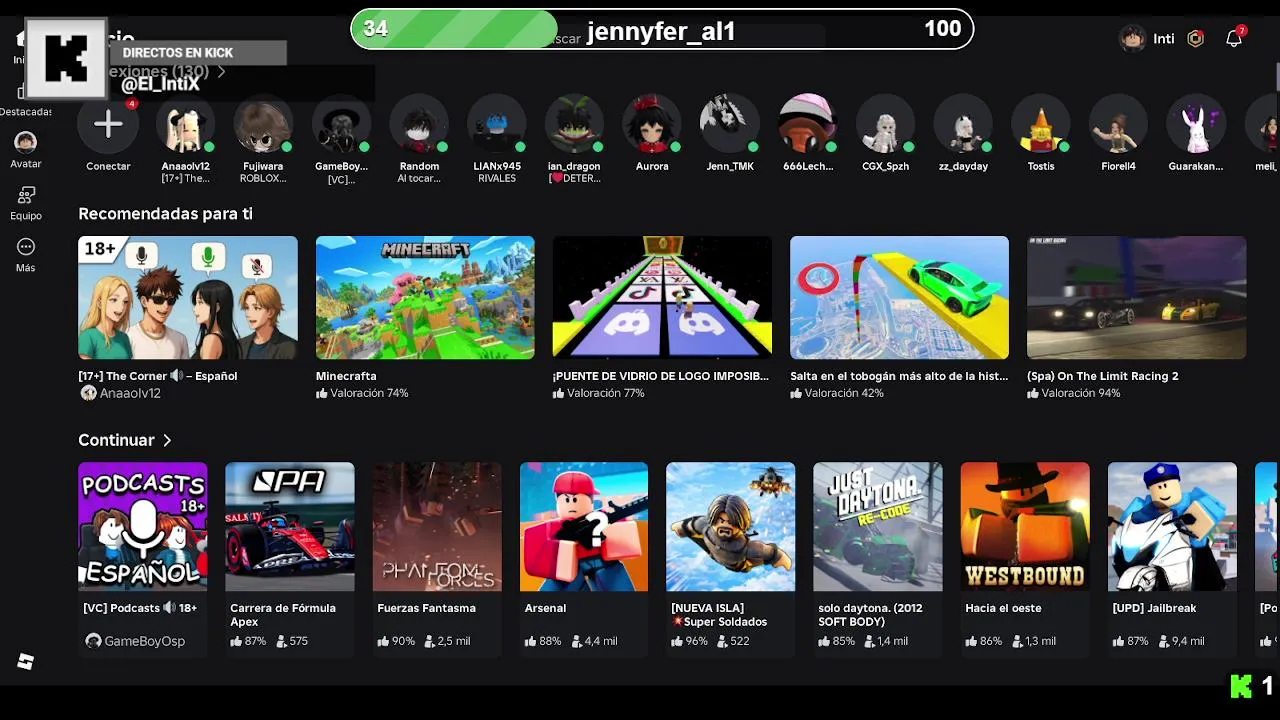Open Aurora friend avatar
The image size is (1280, 720).
(x=652, y=124)
